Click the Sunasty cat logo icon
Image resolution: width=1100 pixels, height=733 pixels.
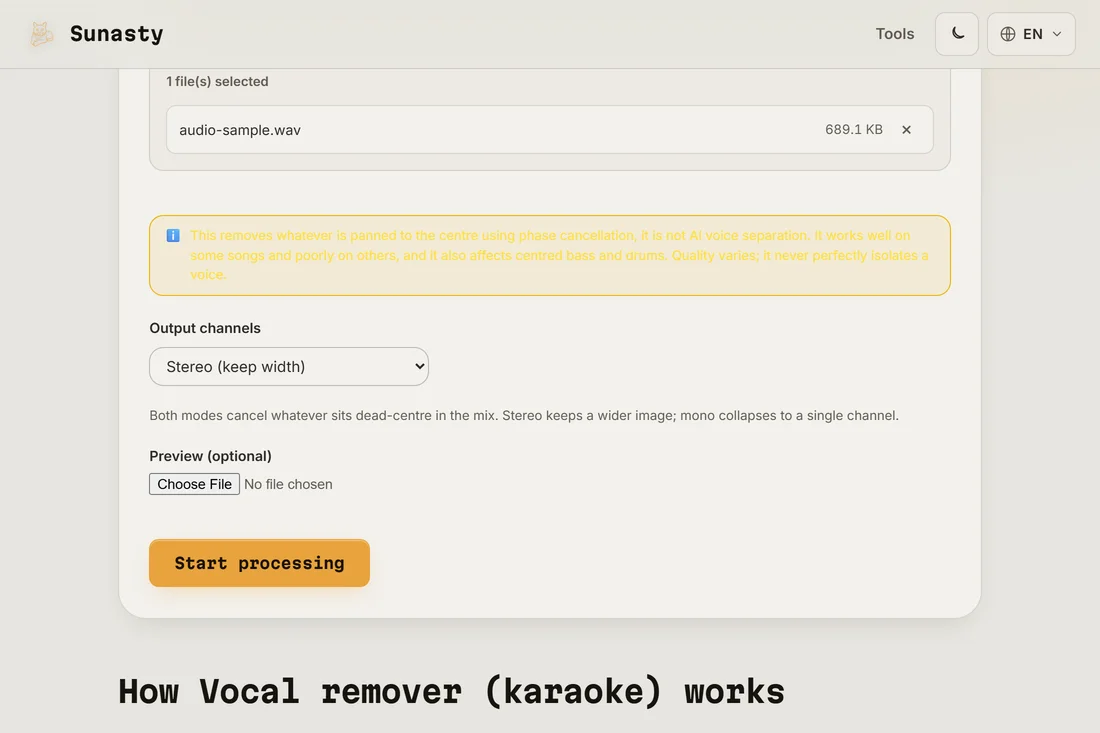coord(41,34)
